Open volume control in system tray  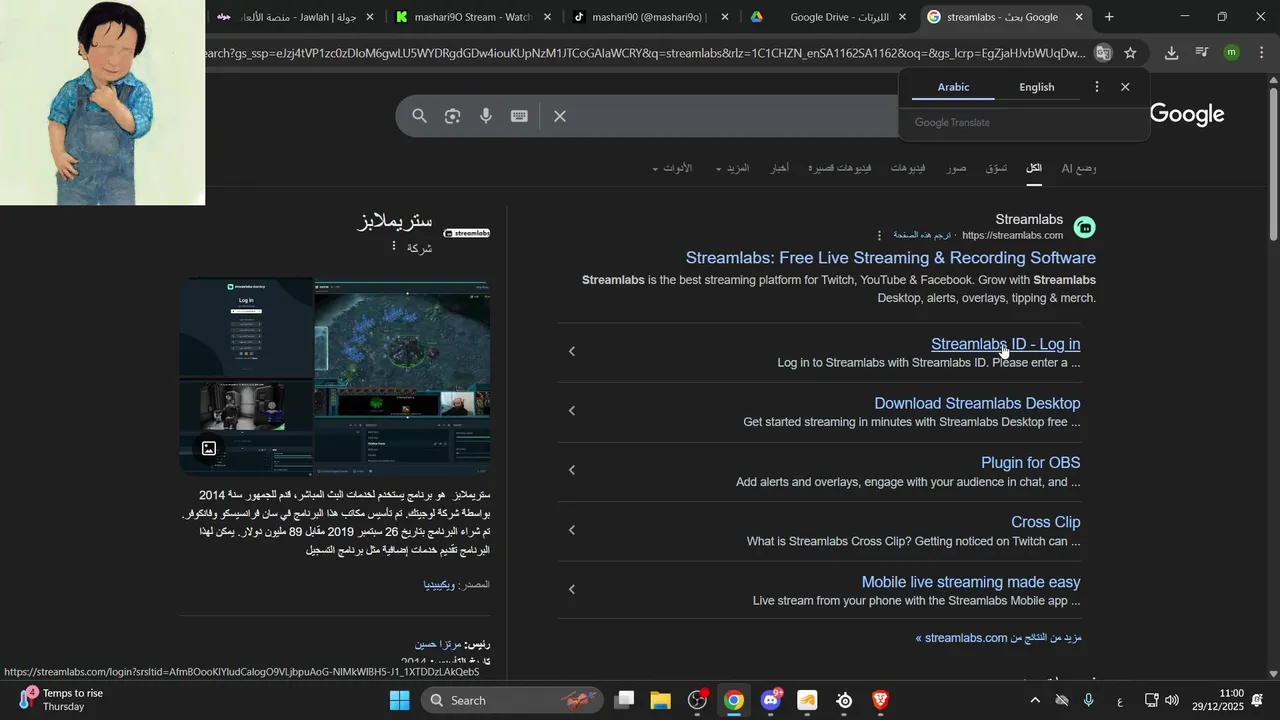1172,700
